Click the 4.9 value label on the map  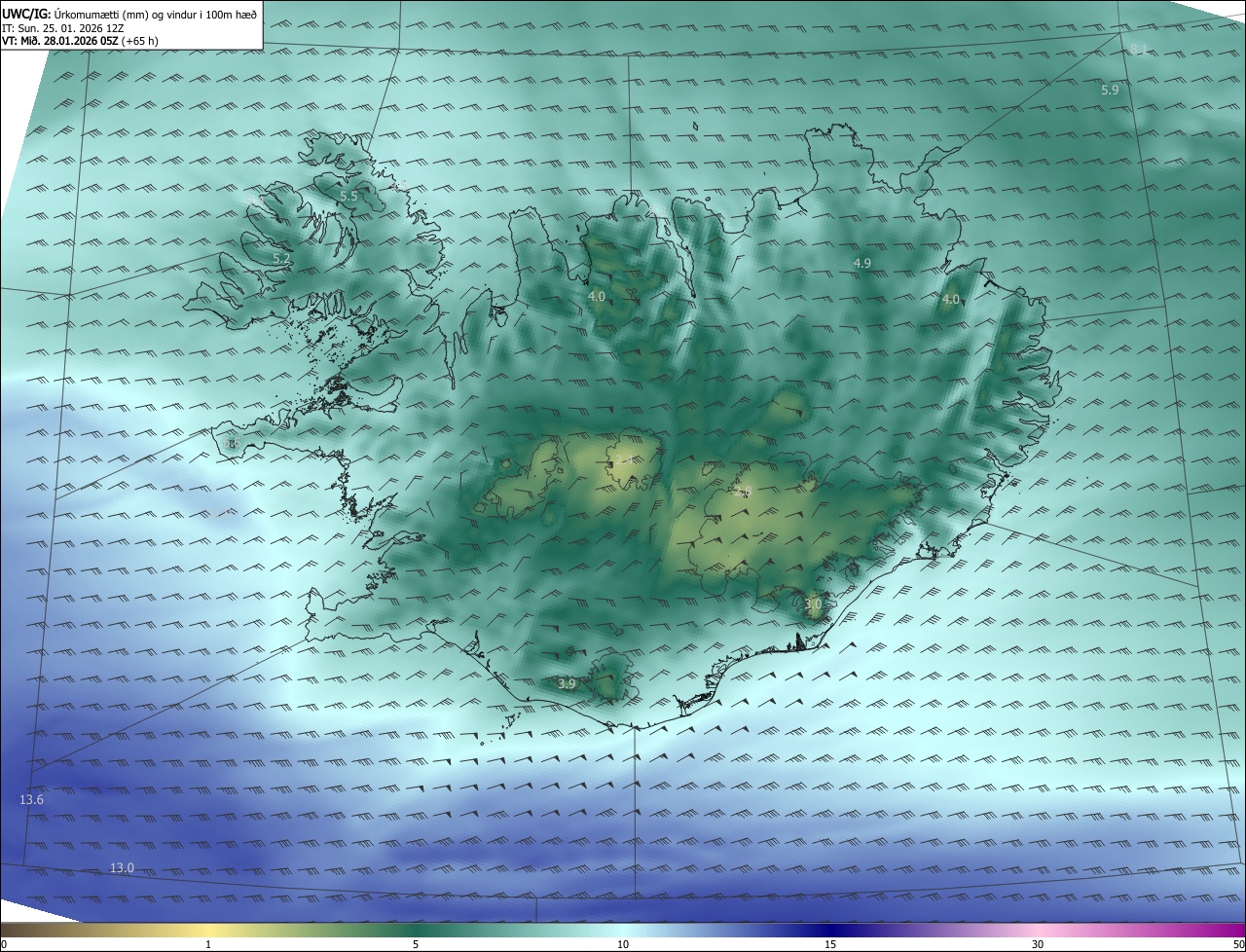[862, 264]
